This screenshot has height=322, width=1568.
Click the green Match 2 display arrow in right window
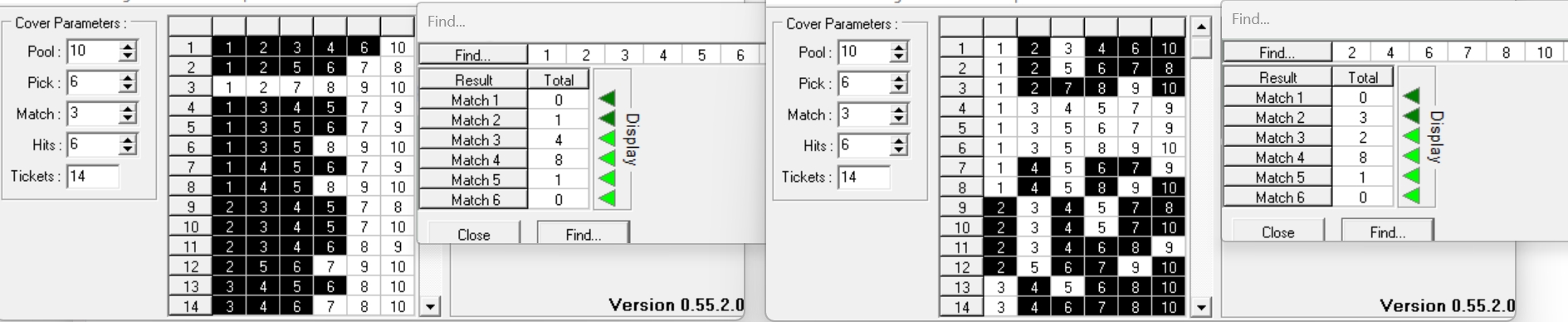click(1411, 116)
